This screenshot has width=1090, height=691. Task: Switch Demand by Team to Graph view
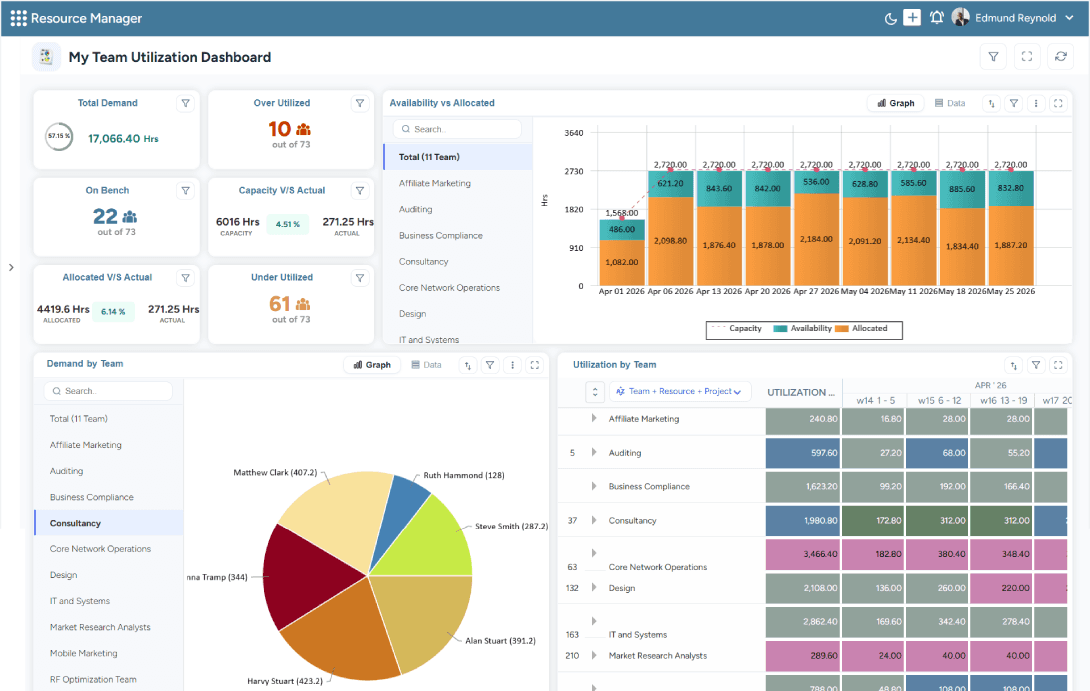click(x=372, y=365)
